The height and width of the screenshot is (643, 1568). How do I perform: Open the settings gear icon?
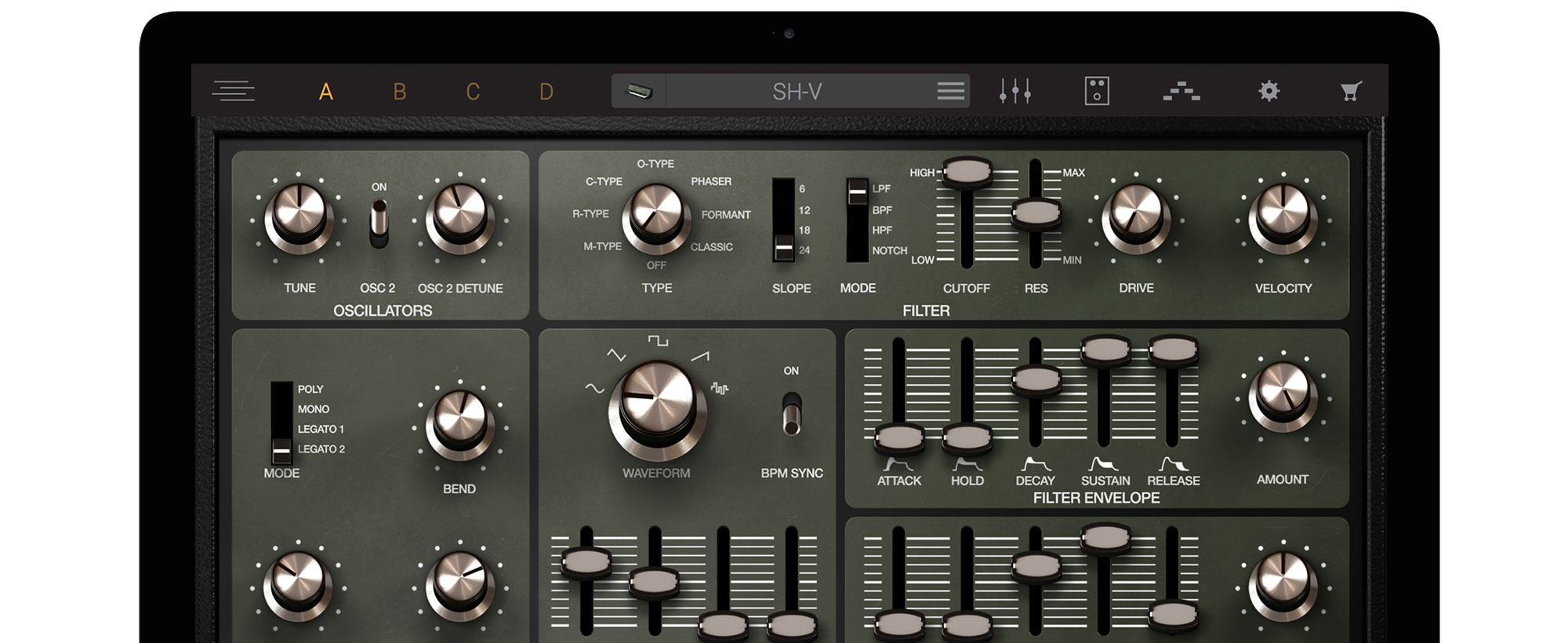tap(1269, 91)
